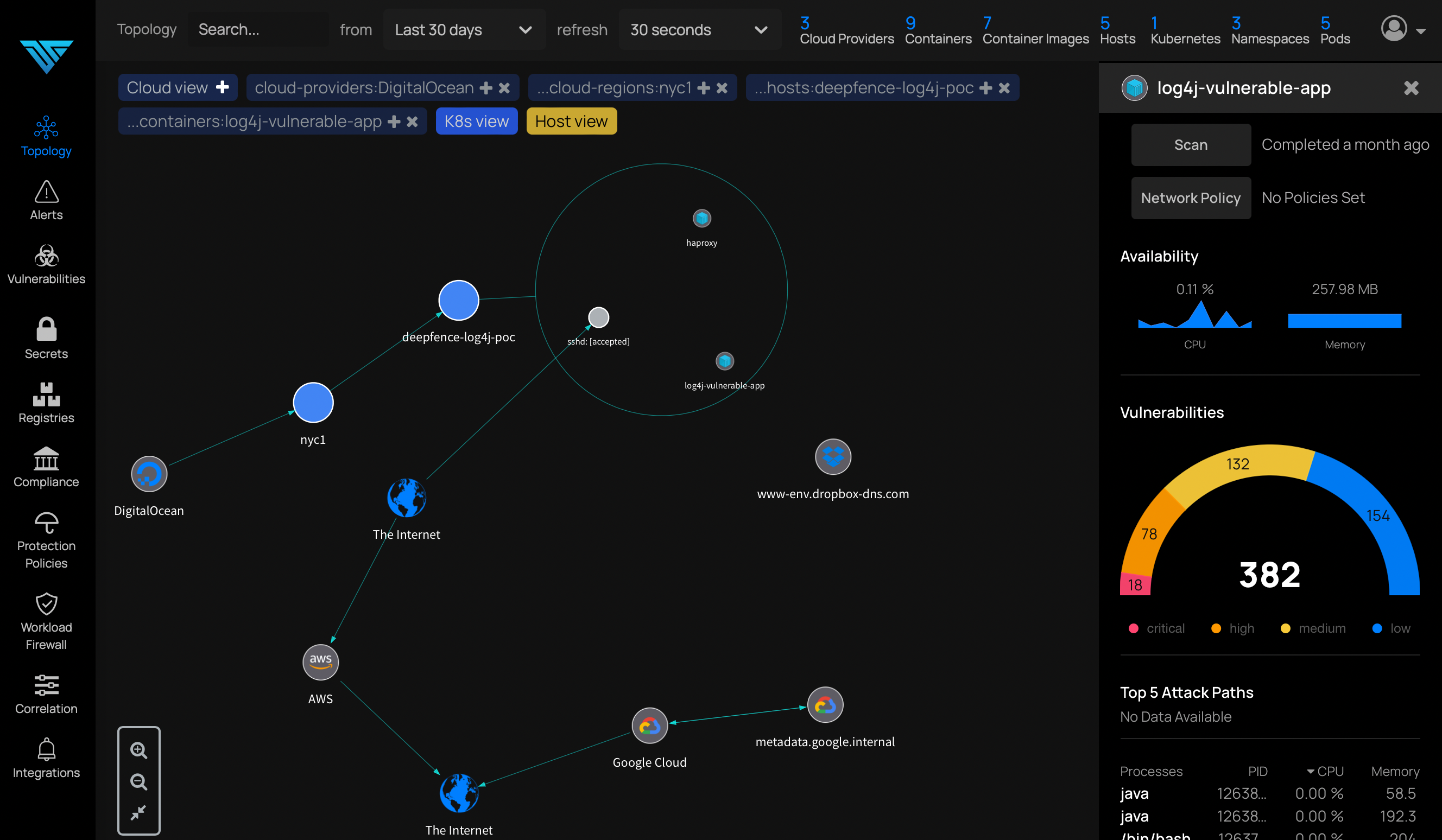Remove the cloud-regions:nyc1 filter
1442x840 pixels.
pos(722,88)
